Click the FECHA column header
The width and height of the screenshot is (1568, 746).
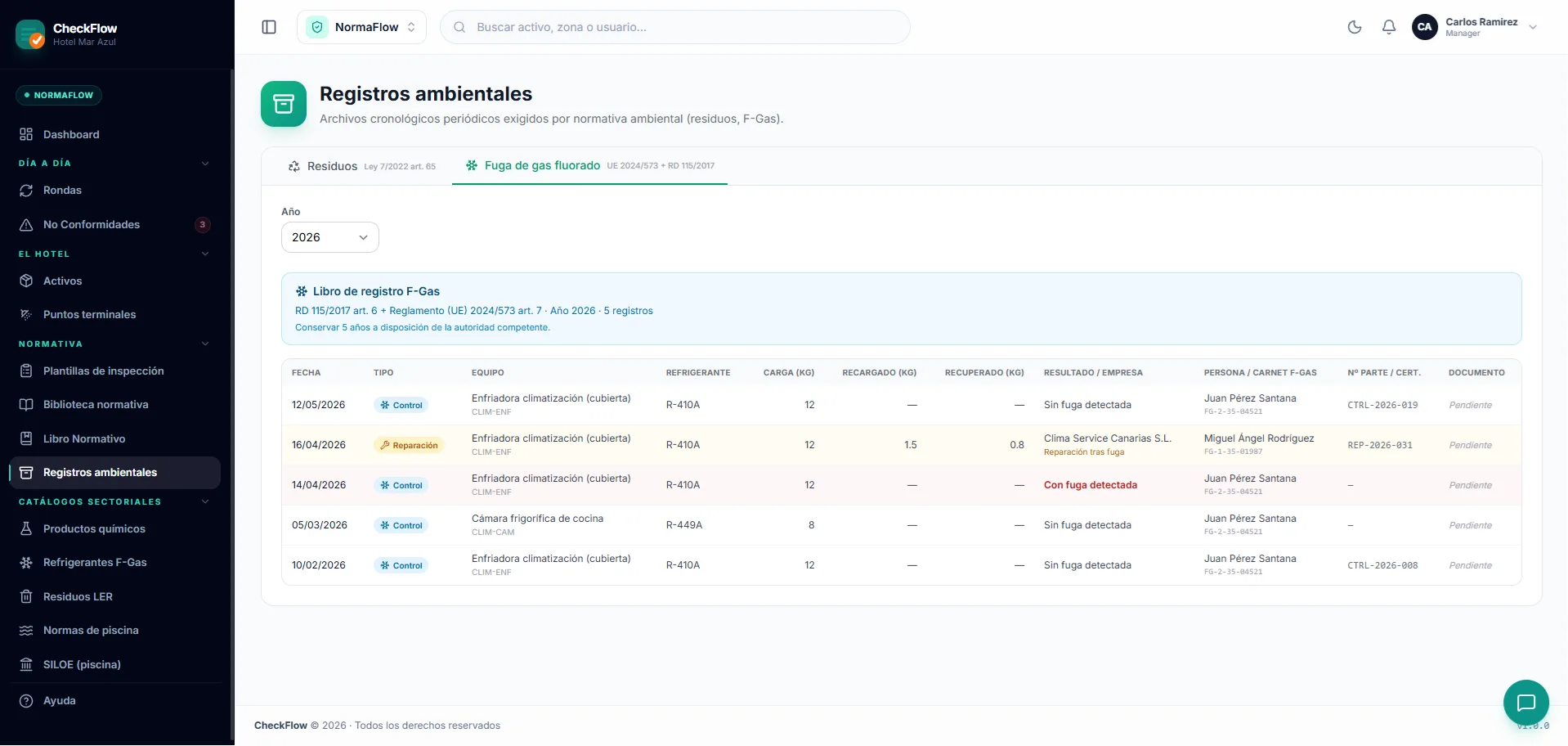[x=307, y=372]
